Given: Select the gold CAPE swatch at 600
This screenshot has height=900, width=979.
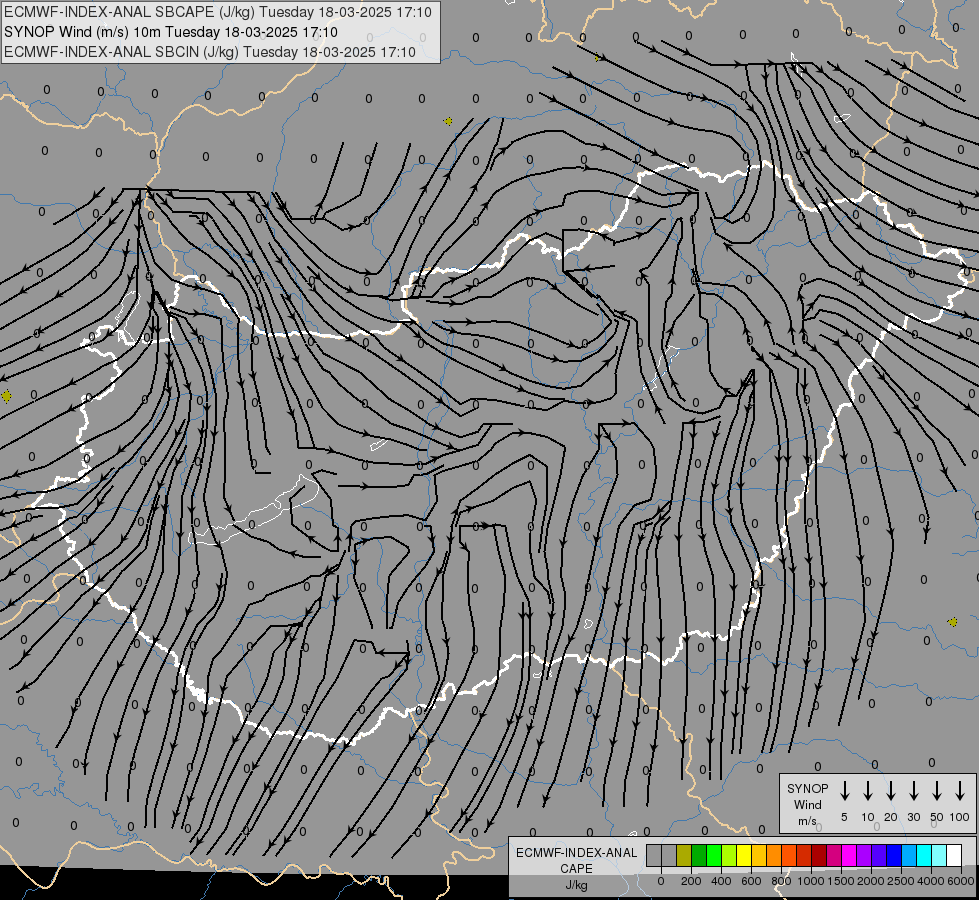Looking at the screenshot, I should pos(759,855).
